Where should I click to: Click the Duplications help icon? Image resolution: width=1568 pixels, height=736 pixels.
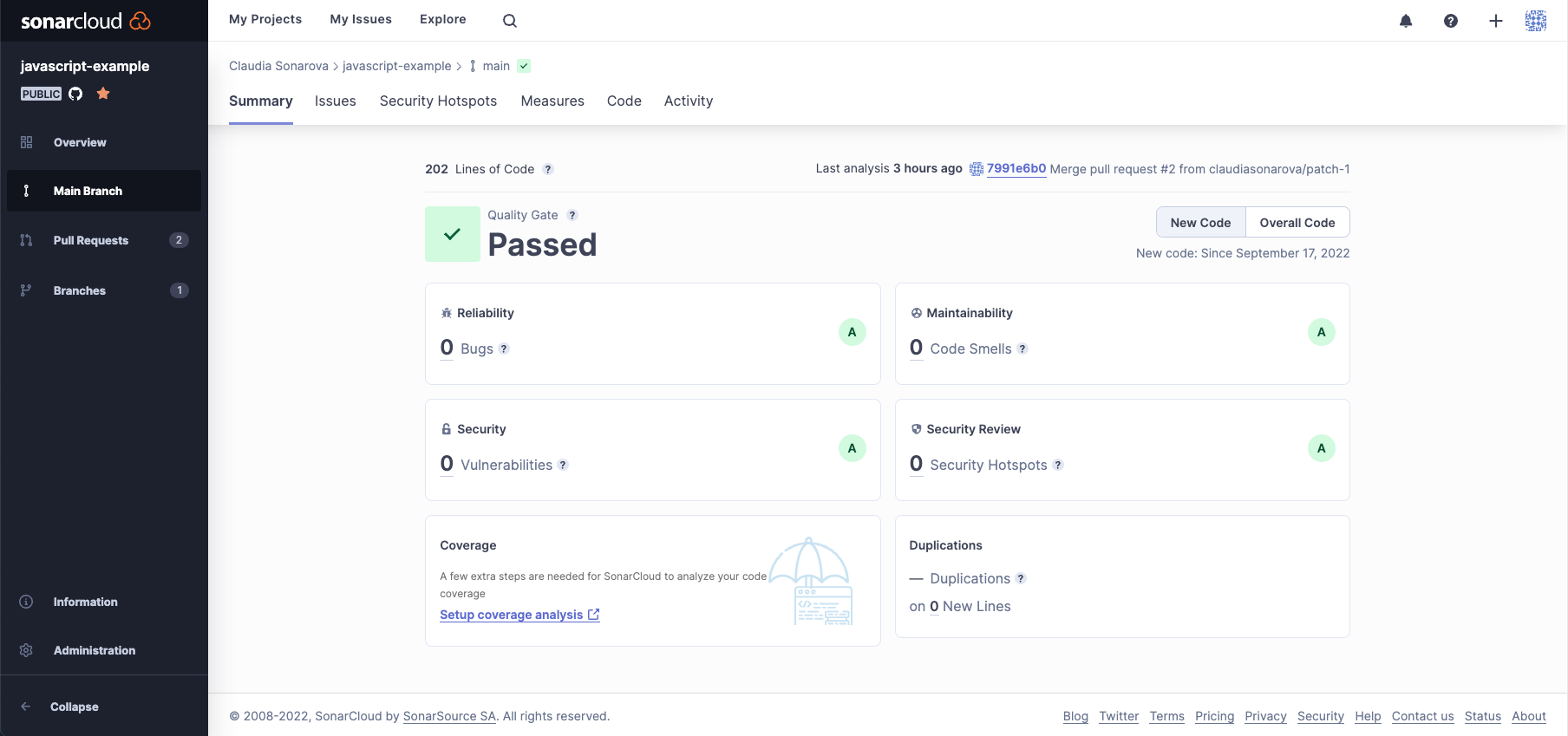pyautogui.click(x=1021, y=578)
